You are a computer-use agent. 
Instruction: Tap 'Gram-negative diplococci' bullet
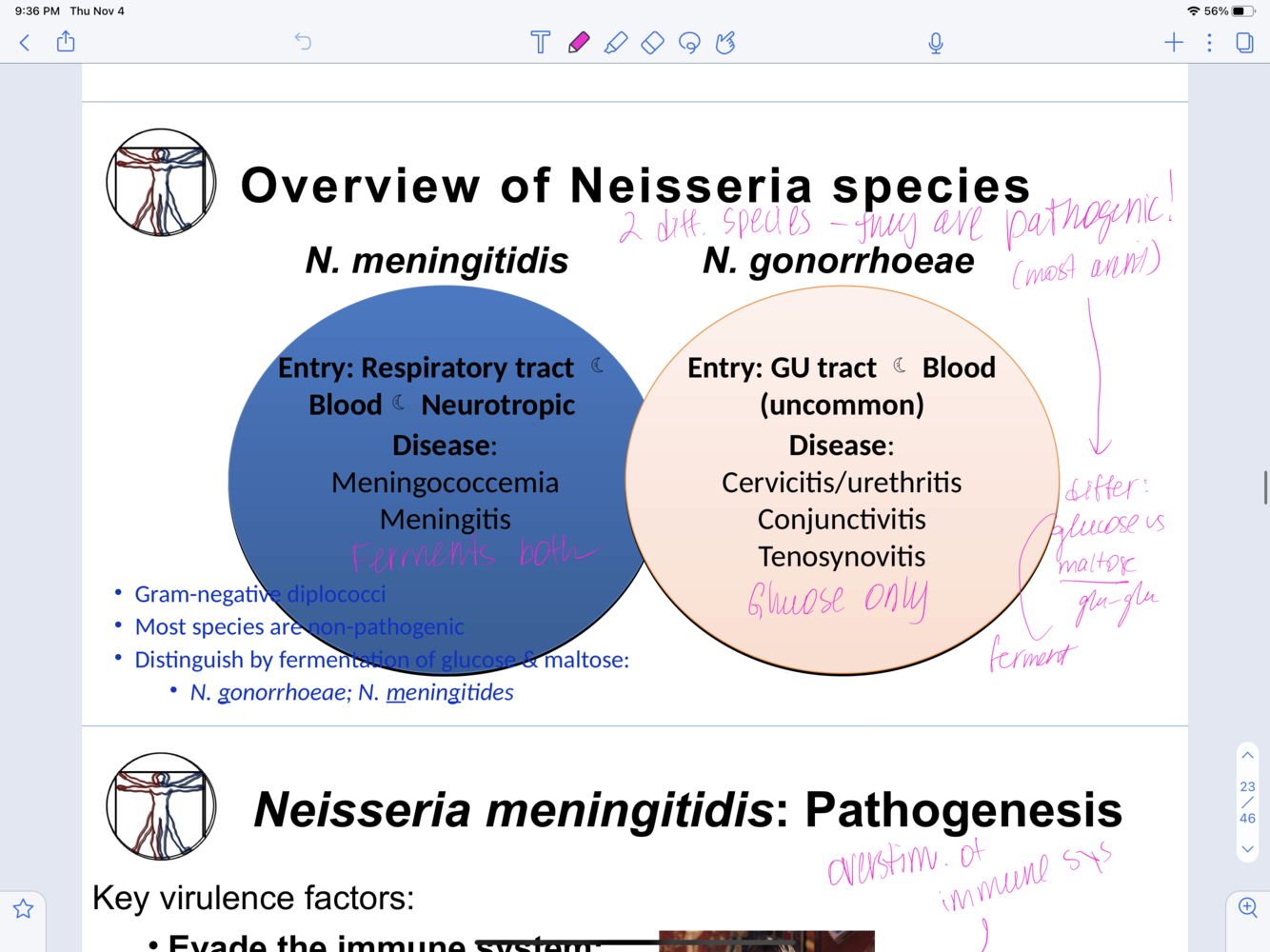[x=260, y=594]
